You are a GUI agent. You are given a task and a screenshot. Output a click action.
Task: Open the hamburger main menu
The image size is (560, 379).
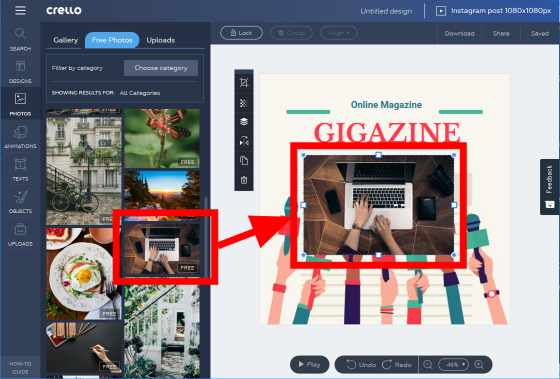(x=20, y=10)
